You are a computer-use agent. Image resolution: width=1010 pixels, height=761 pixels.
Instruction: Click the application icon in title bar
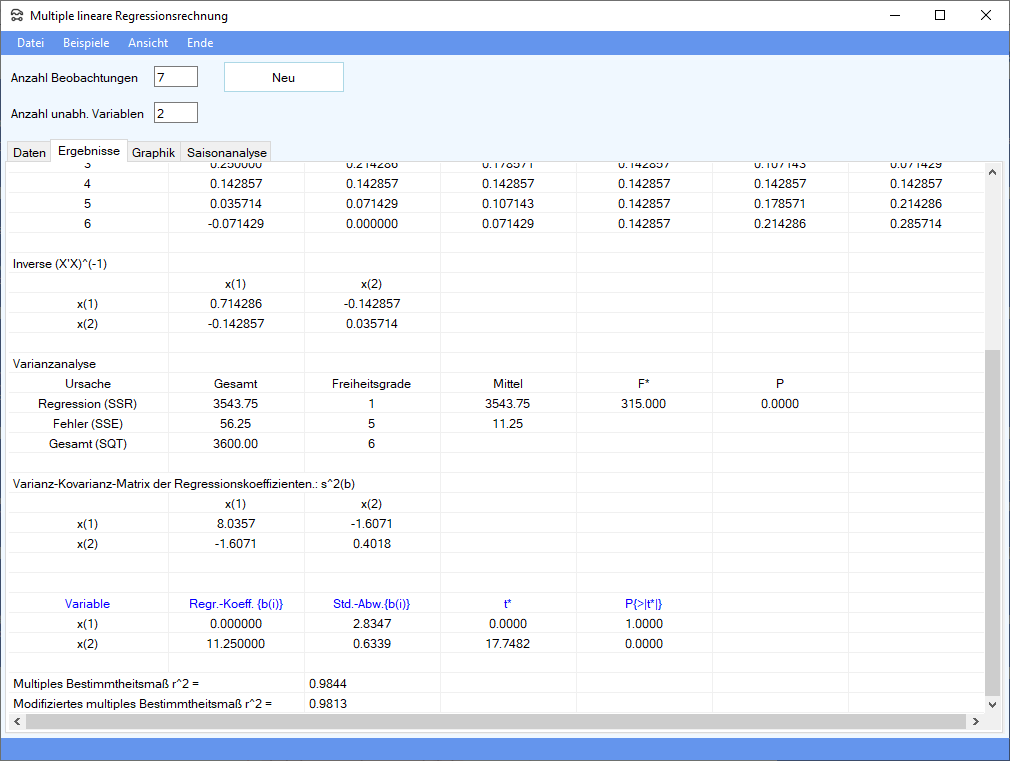(x=16, y=16)
